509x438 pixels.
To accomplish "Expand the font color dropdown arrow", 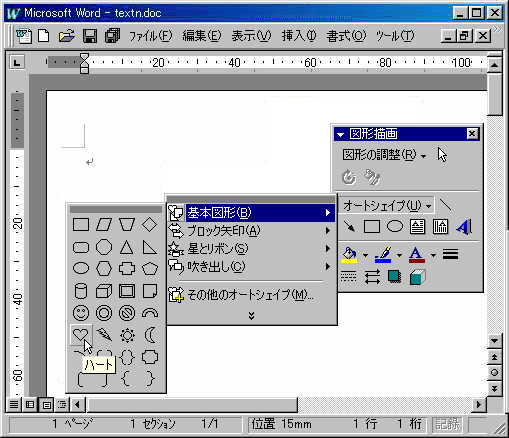I will 433,255.
